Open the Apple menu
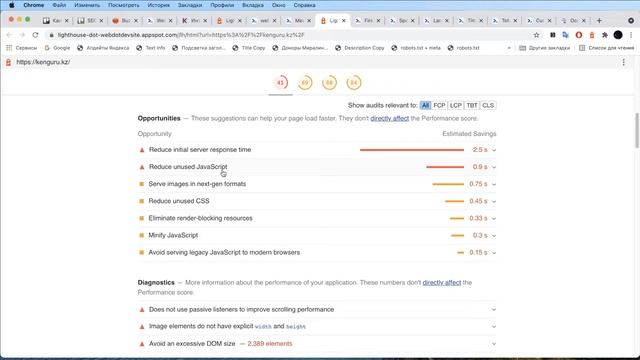 pos(11,5)
